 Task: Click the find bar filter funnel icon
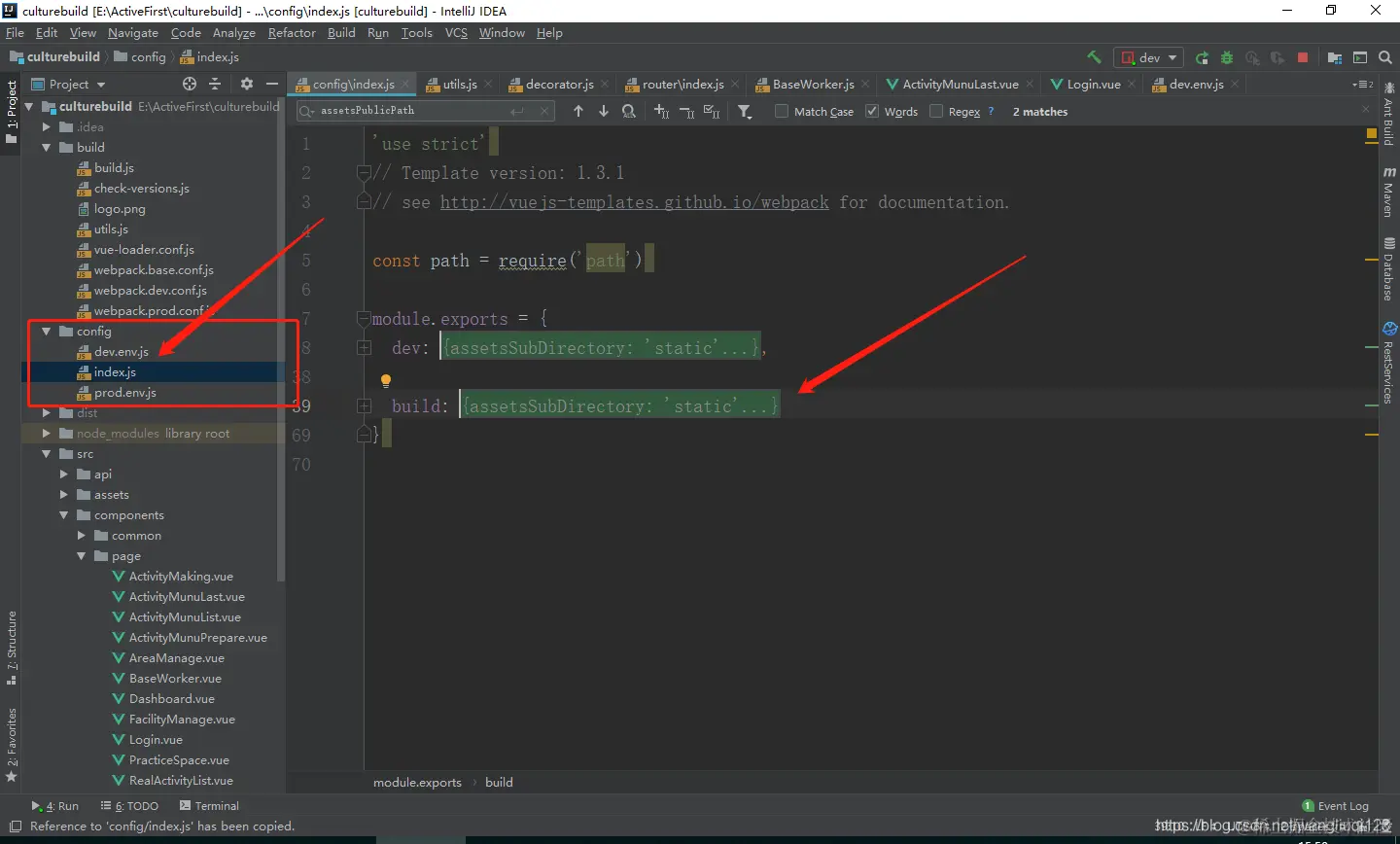(x=745, y=112)
